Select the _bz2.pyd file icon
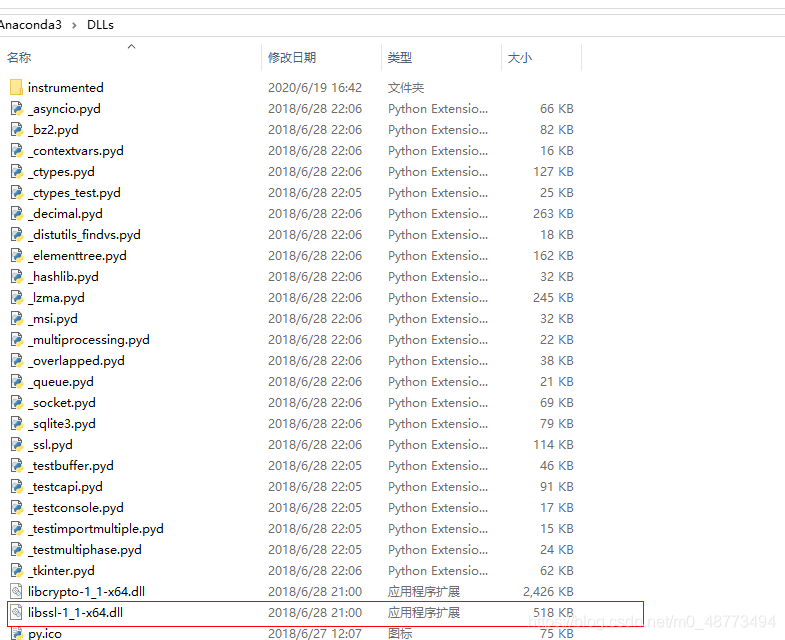Image resolution: width=785 pixels, height=640 pixels. (x=17, y=130)
